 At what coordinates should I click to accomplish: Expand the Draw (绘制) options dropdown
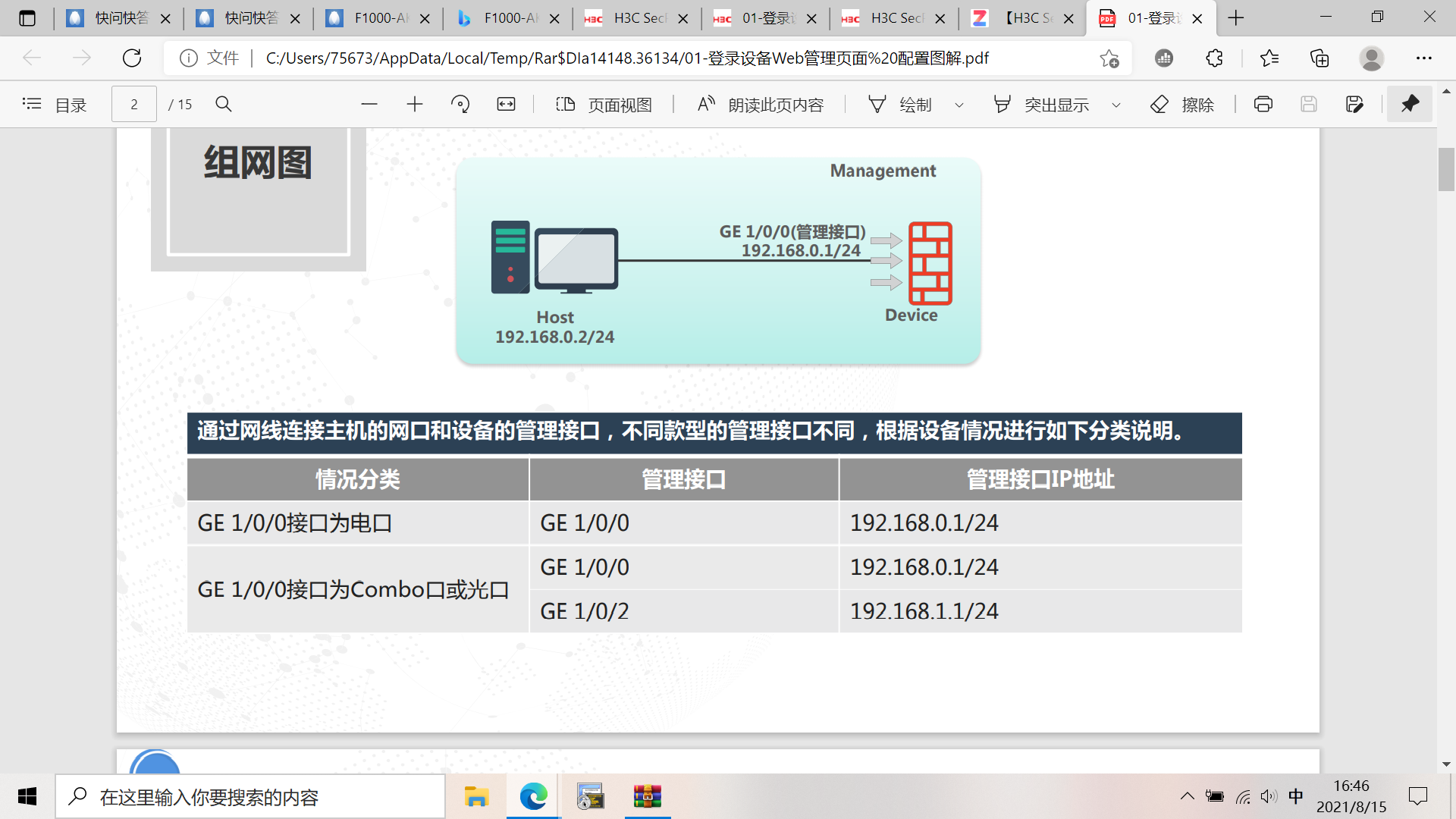(959, 105)
